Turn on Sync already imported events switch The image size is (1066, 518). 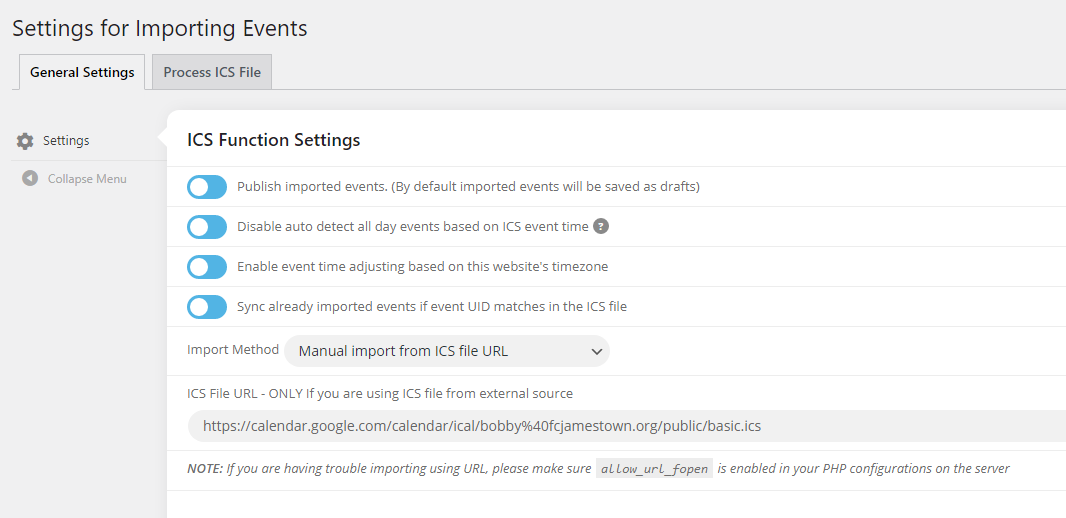point(207,307)
